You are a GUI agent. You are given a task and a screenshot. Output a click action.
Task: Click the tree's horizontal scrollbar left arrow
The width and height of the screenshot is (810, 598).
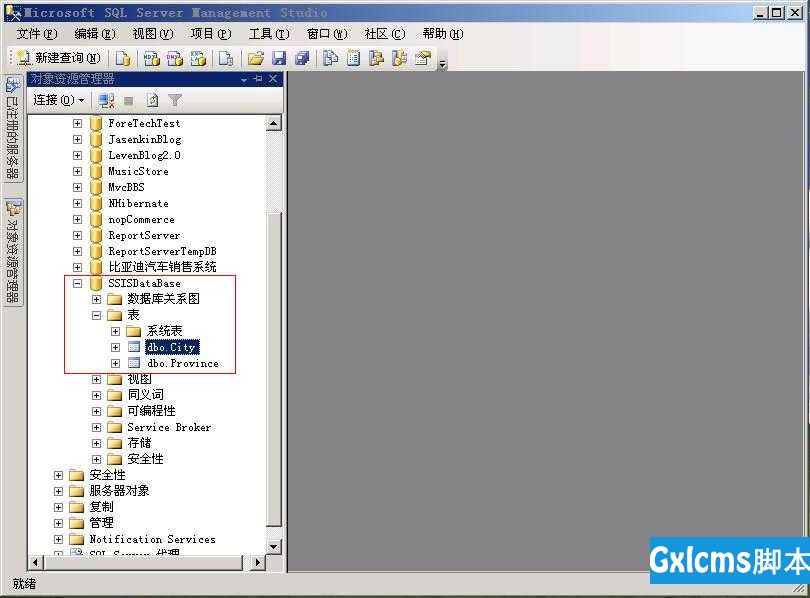[x=35, y=562]
